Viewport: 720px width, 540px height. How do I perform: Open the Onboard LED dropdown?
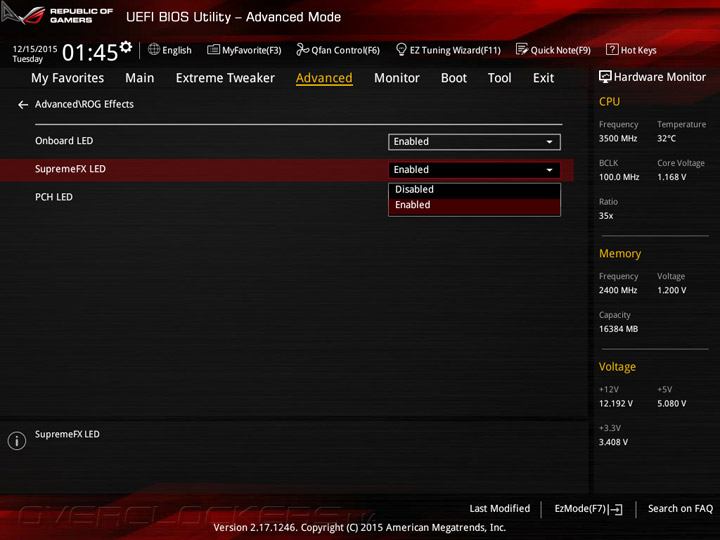pos(474,142)
